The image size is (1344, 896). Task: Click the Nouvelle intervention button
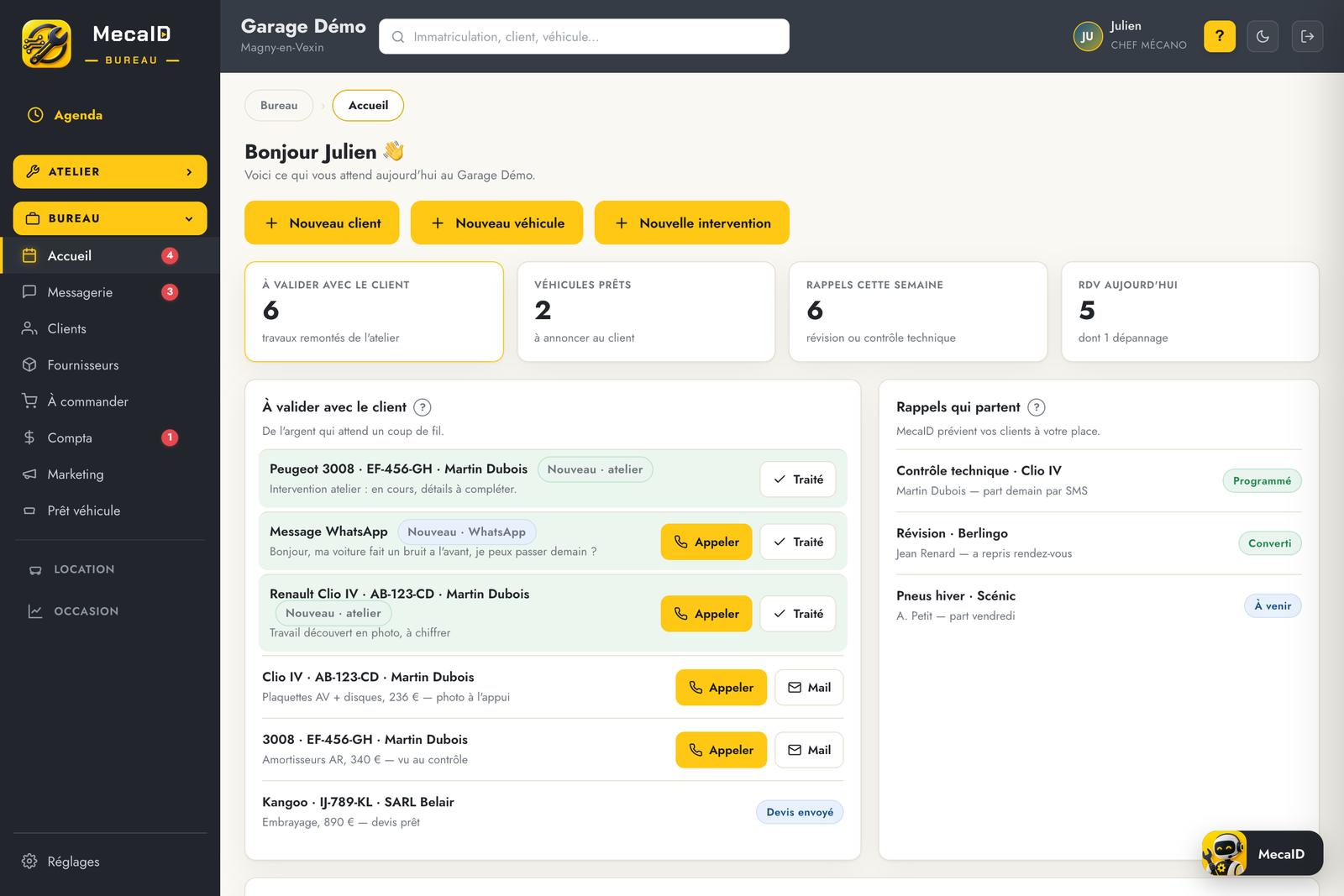pyautogui.click(x=692, y=223)
